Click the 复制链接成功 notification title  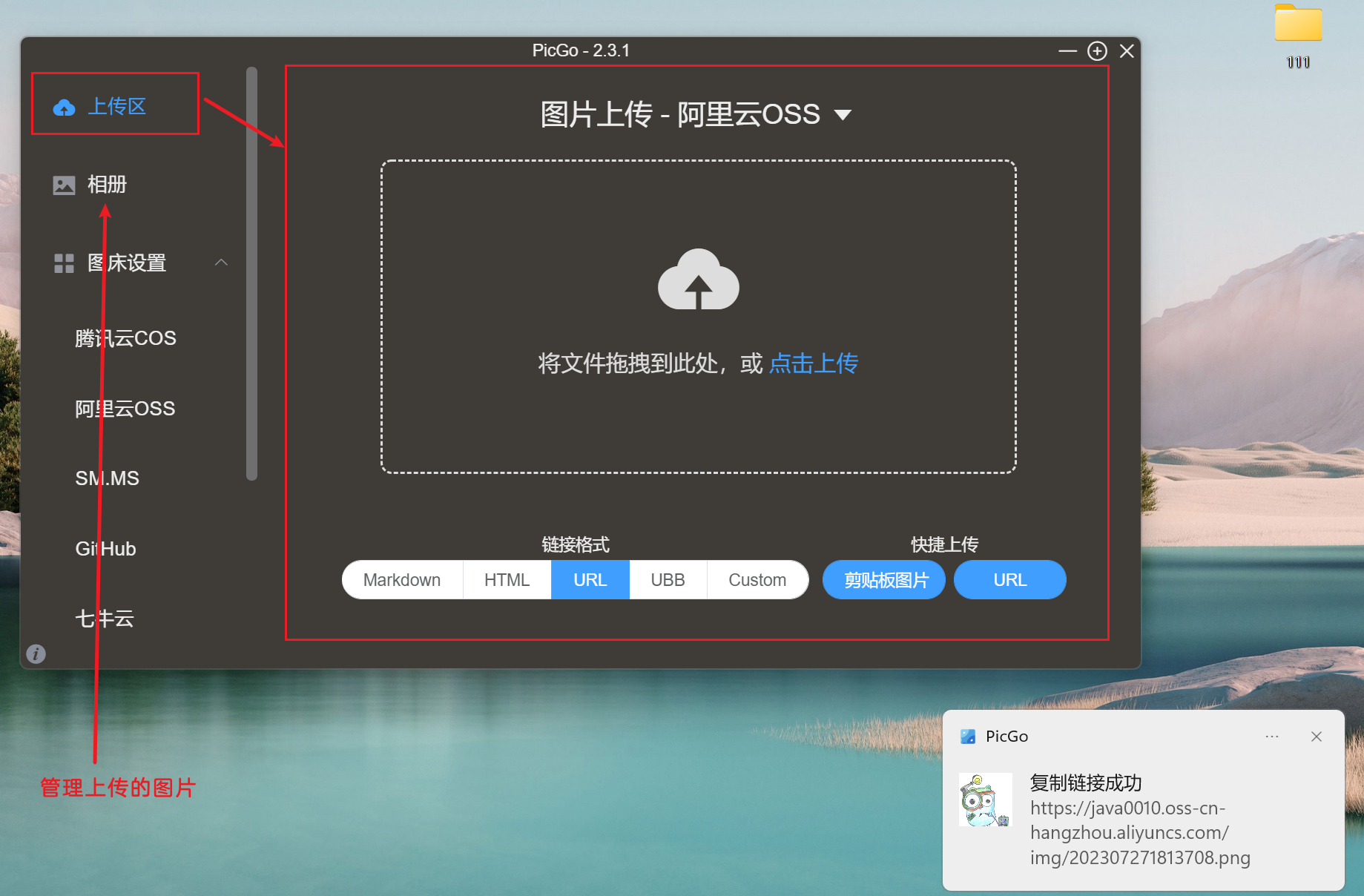click(x=1086, y=783)
